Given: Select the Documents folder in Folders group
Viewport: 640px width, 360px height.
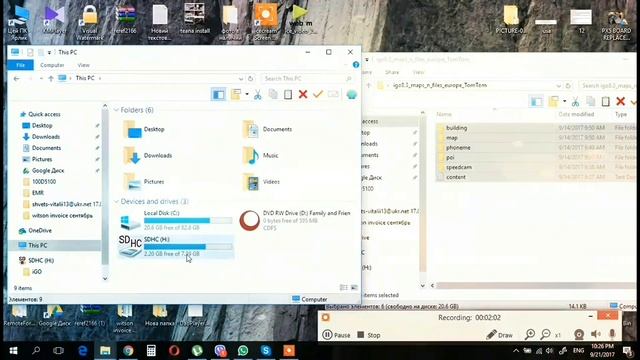Looking at the screenshot, I should 267,129.
